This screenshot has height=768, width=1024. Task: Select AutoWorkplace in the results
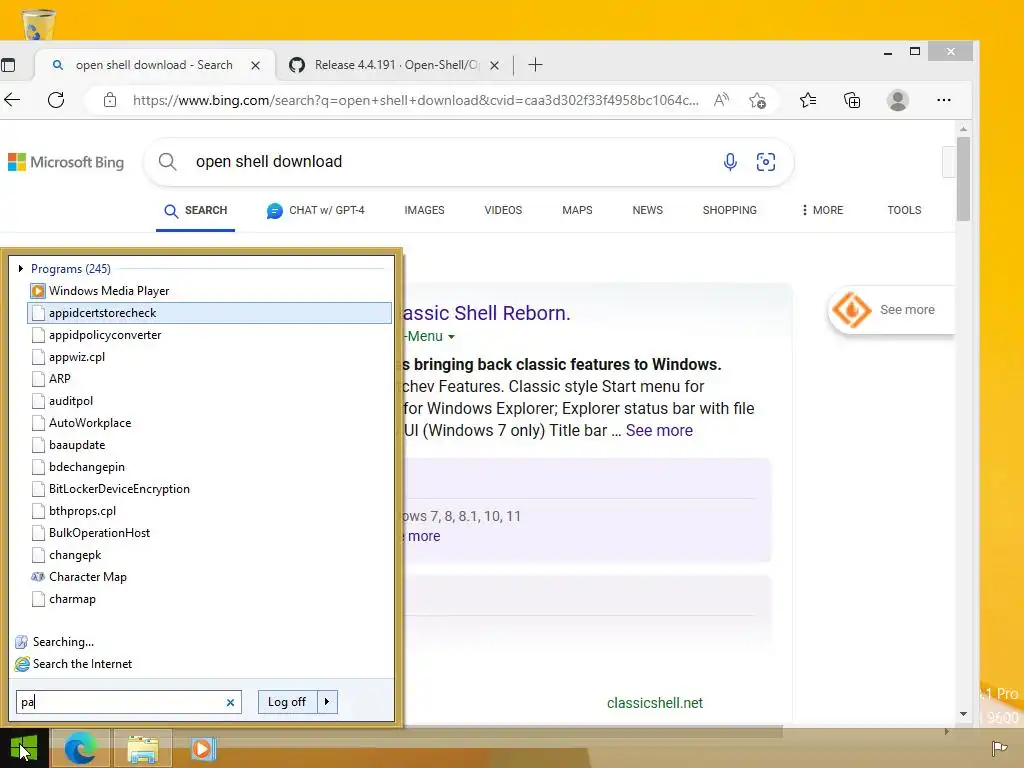(x=209, y=423)
